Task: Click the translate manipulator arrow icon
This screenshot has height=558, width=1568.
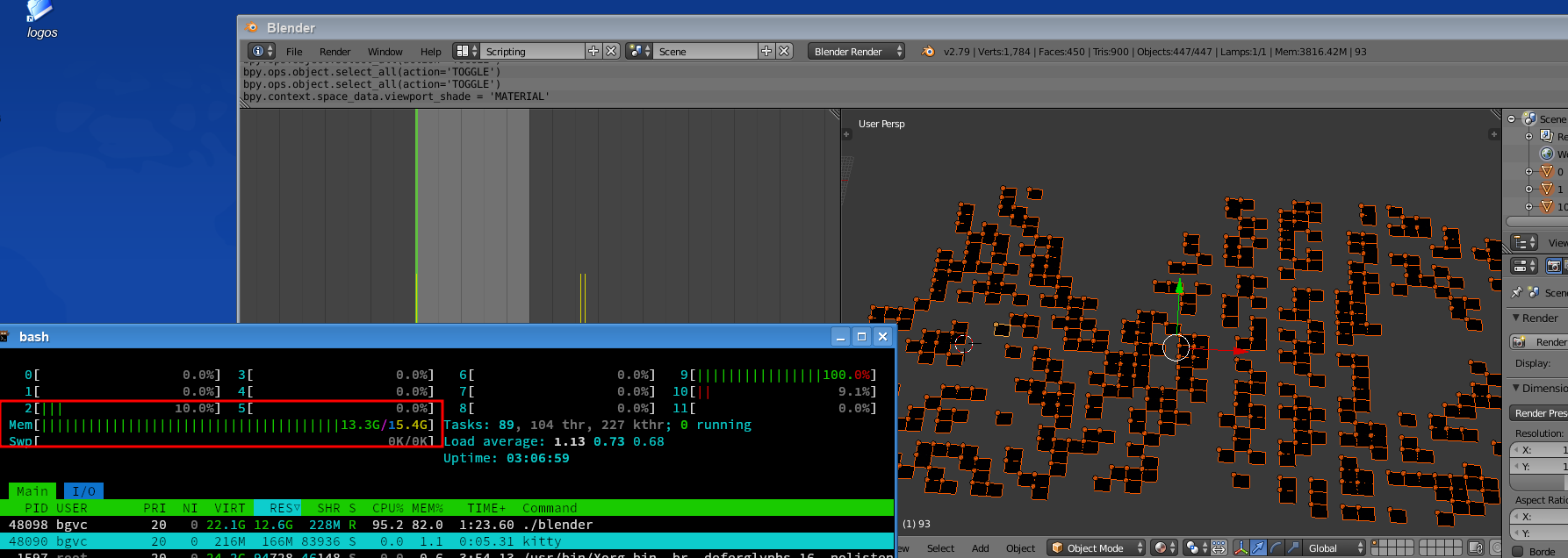Action: tap(1258, 547)
